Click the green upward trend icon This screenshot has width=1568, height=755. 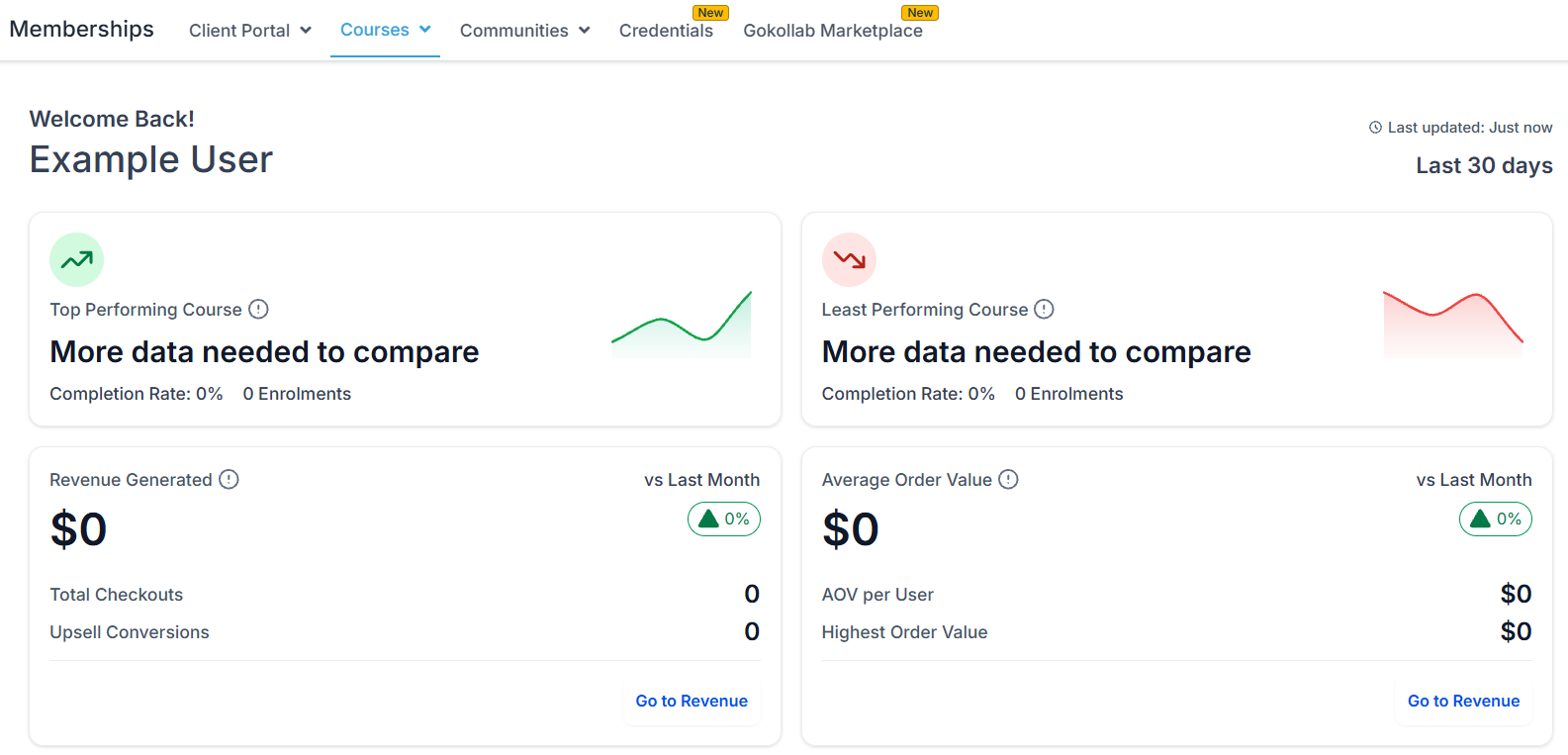(76, 260)
